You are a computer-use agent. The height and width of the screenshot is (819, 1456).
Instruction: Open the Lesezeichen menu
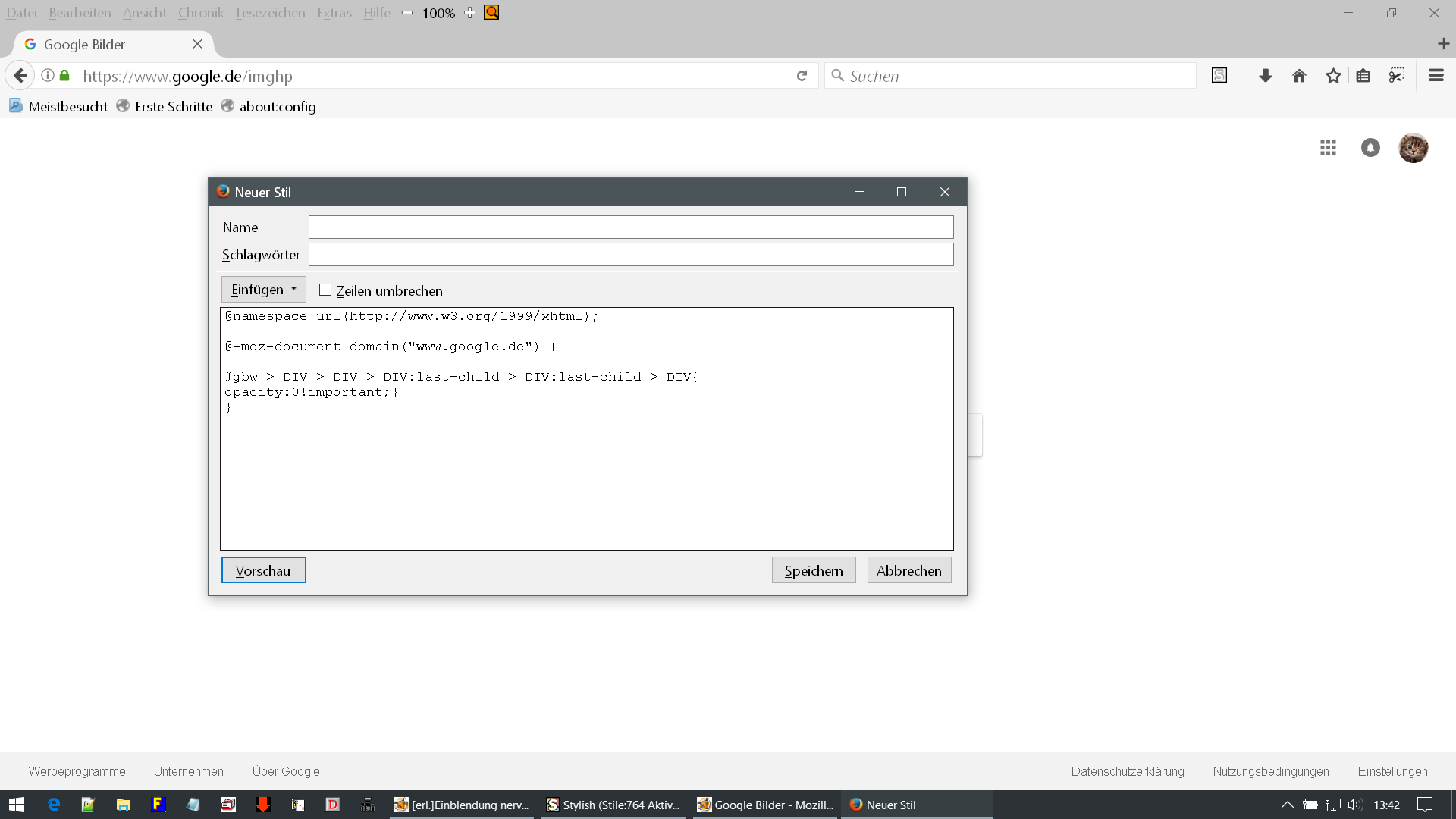coord(270,13)
